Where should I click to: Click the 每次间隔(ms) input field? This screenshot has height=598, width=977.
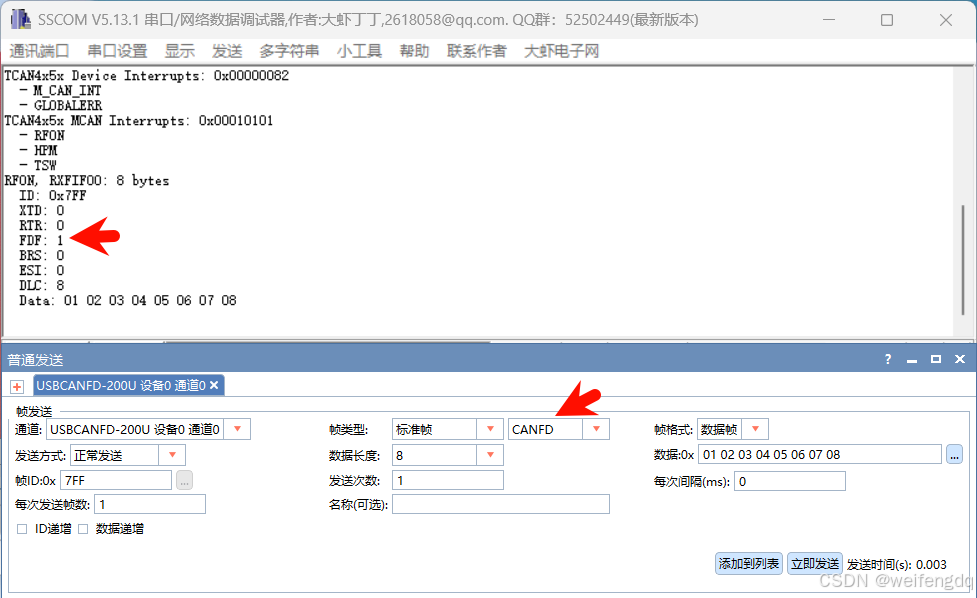click(x=790, y=482)
